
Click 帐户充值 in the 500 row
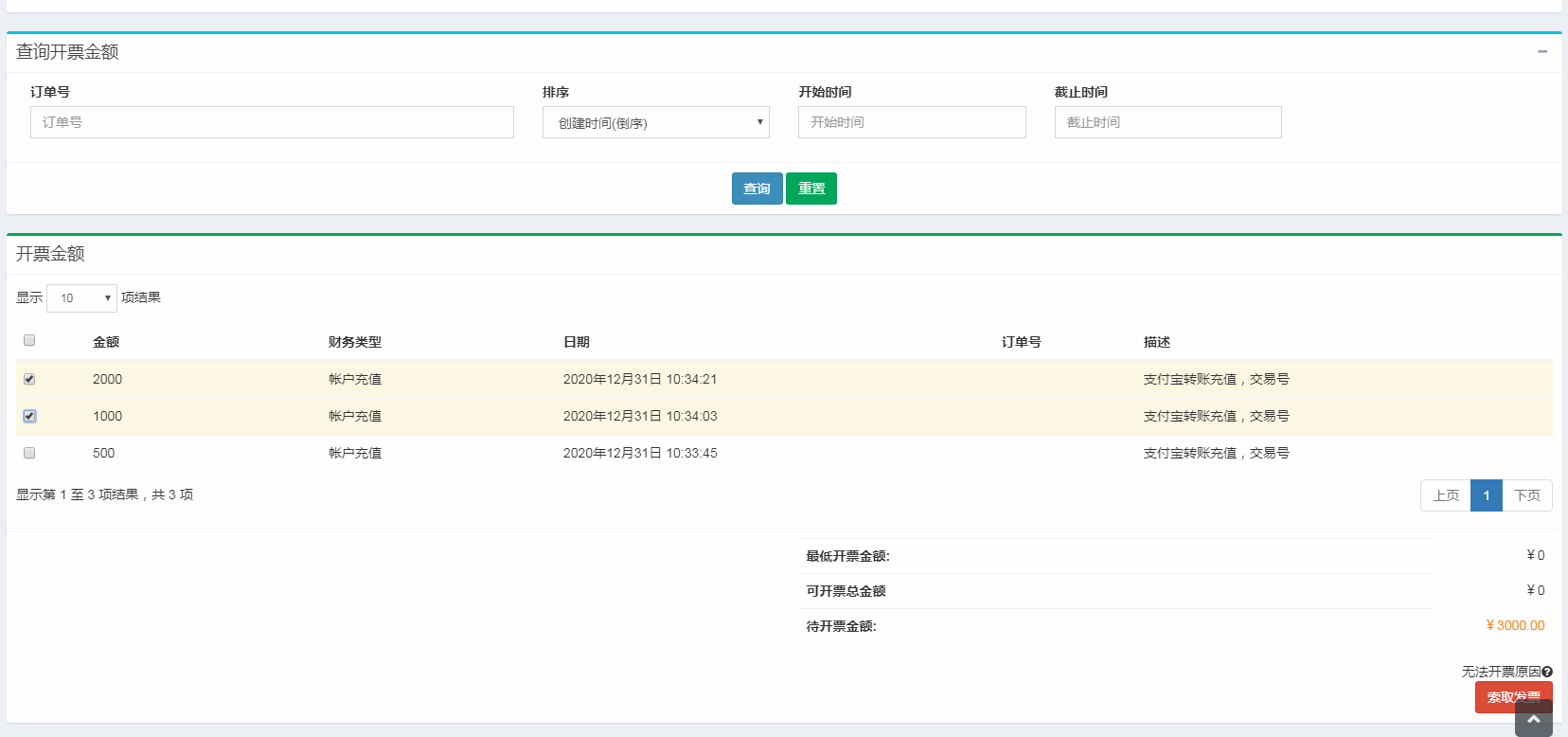point(355,453)
